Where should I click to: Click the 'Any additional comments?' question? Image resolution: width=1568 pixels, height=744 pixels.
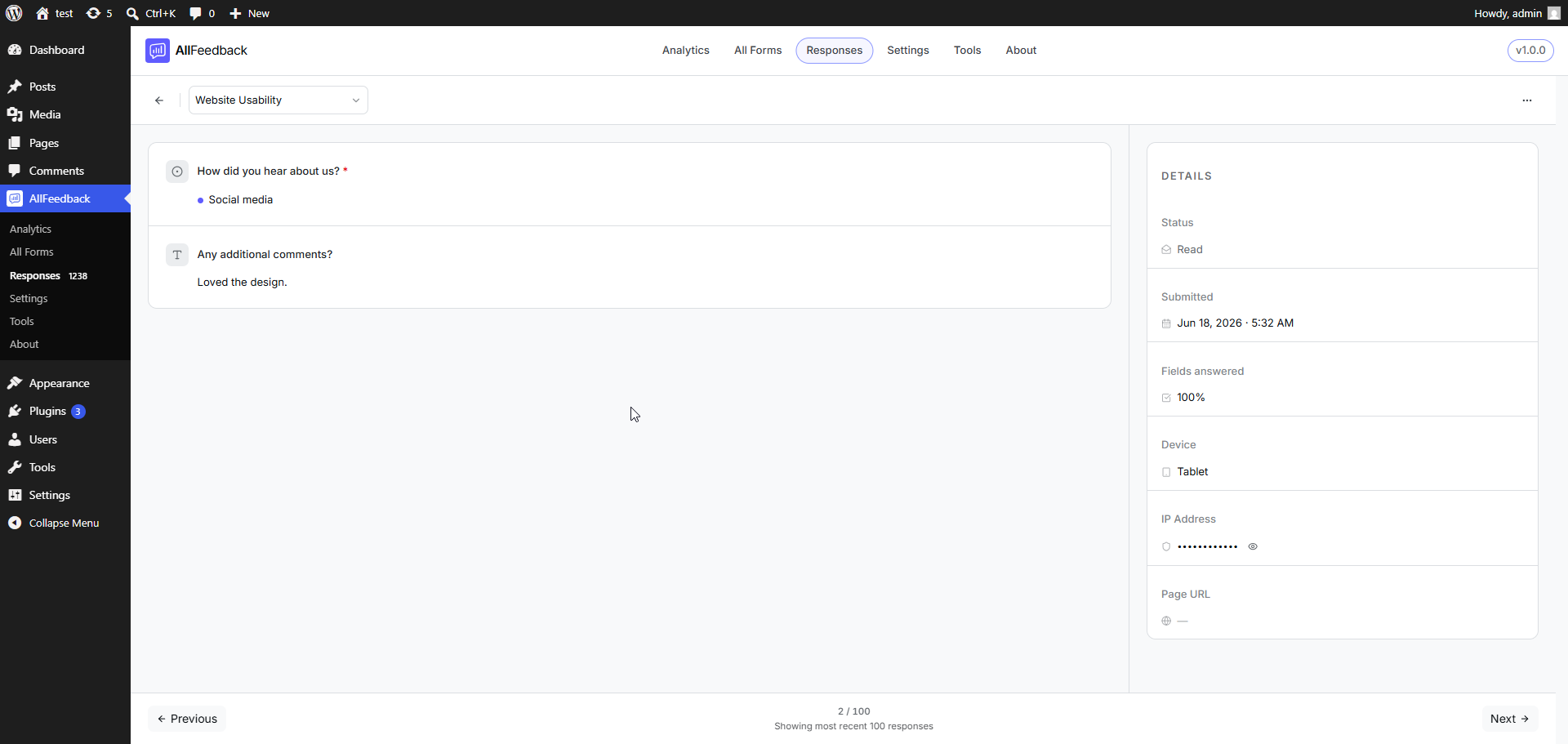click(265, 255)
